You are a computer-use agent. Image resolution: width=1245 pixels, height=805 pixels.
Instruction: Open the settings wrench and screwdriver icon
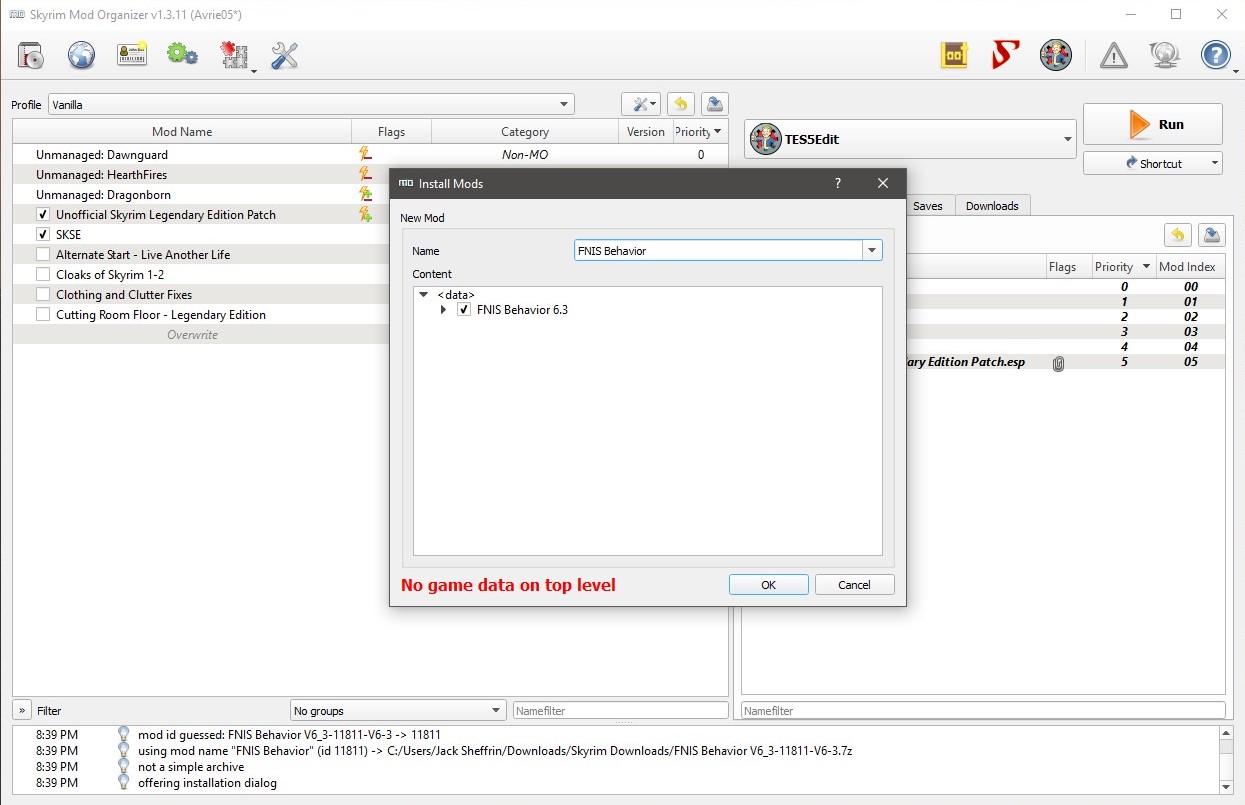click(285, 55)
